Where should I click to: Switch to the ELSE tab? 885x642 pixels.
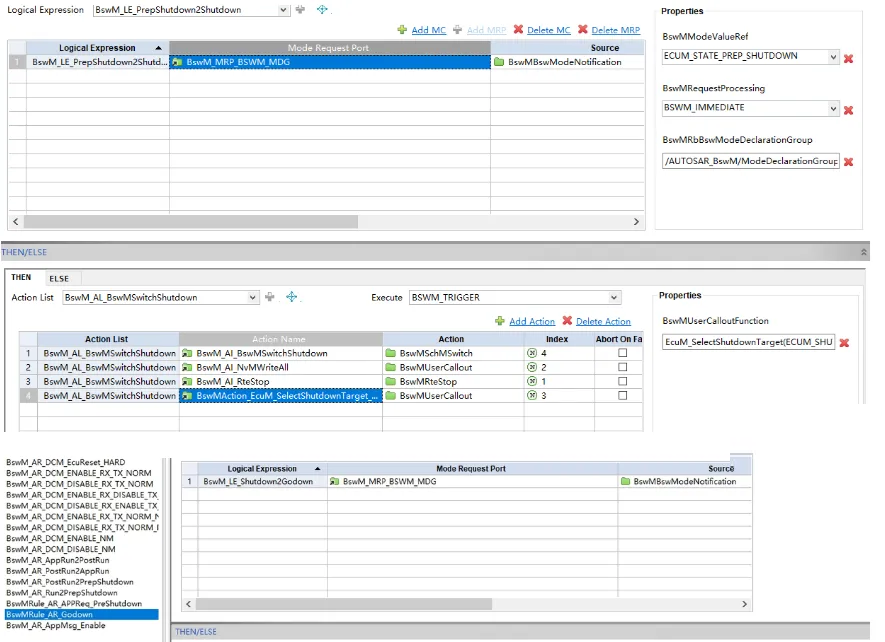pos(59,278)
